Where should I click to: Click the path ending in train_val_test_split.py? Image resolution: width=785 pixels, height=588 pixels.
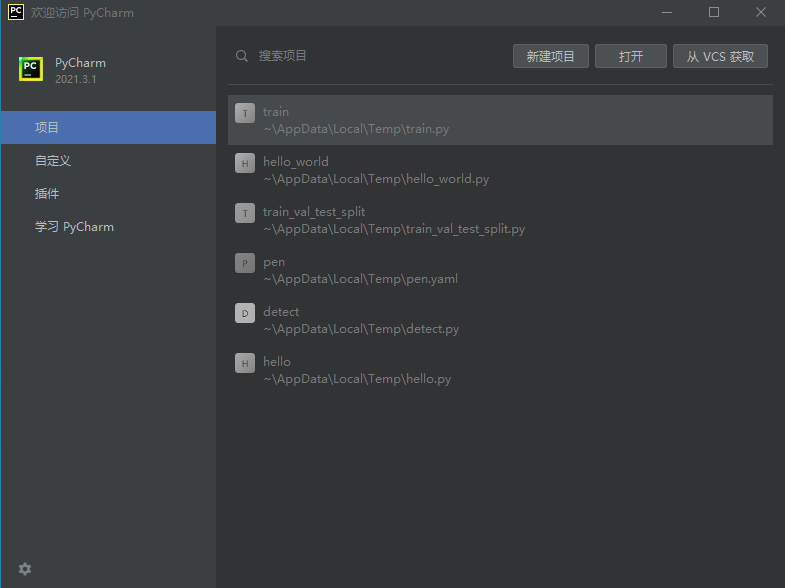[x=394, y=229]
